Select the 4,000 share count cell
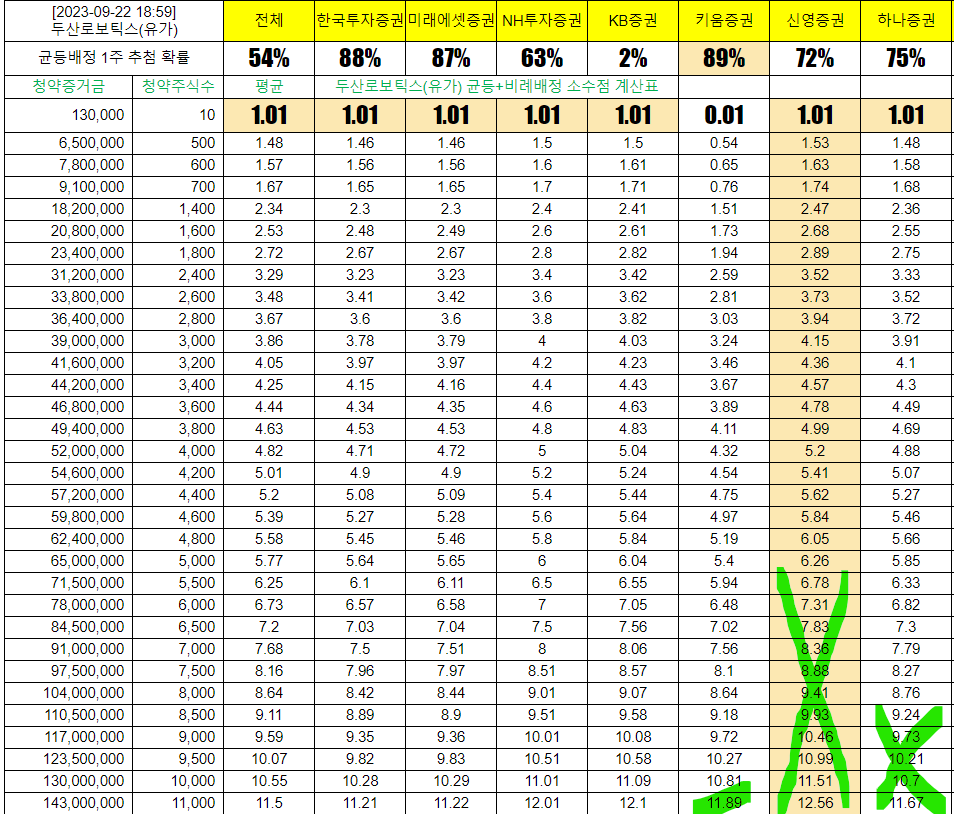This screenshot has width=954, height=821. (x=178, y=451)
